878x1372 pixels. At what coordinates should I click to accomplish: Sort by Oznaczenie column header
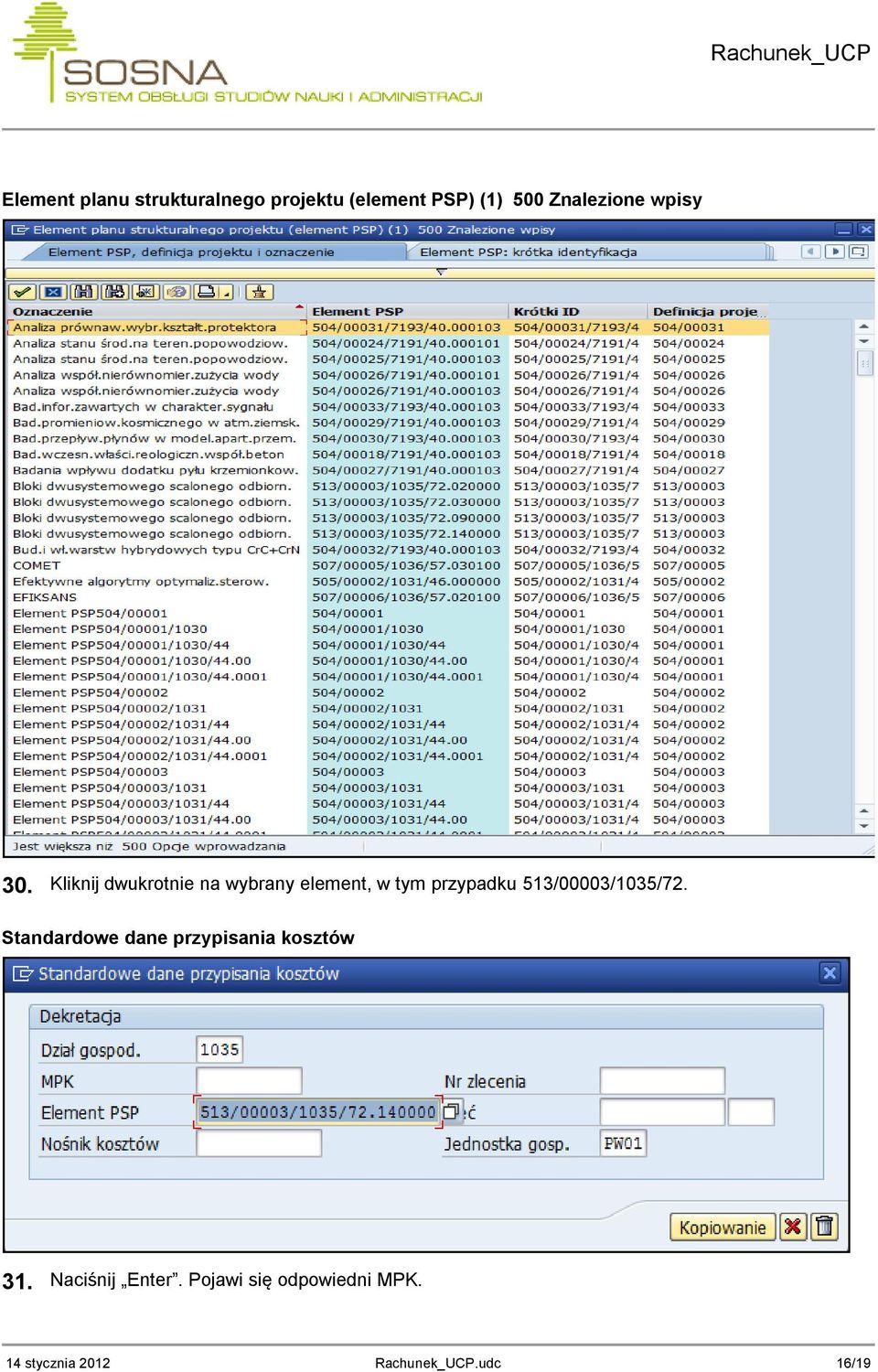(155, 311)
